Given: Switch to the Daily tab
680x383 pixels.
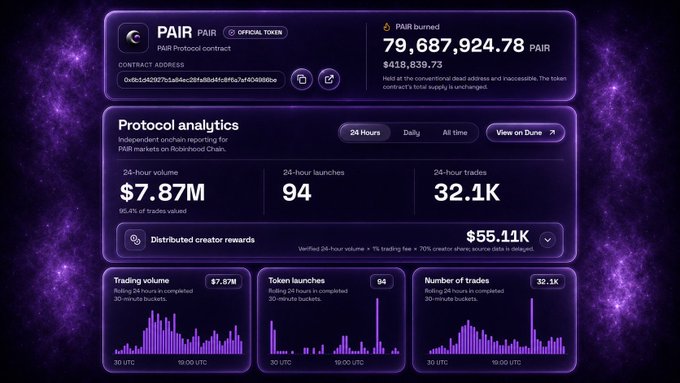Looking at the screenshot, I should point(411,133).
